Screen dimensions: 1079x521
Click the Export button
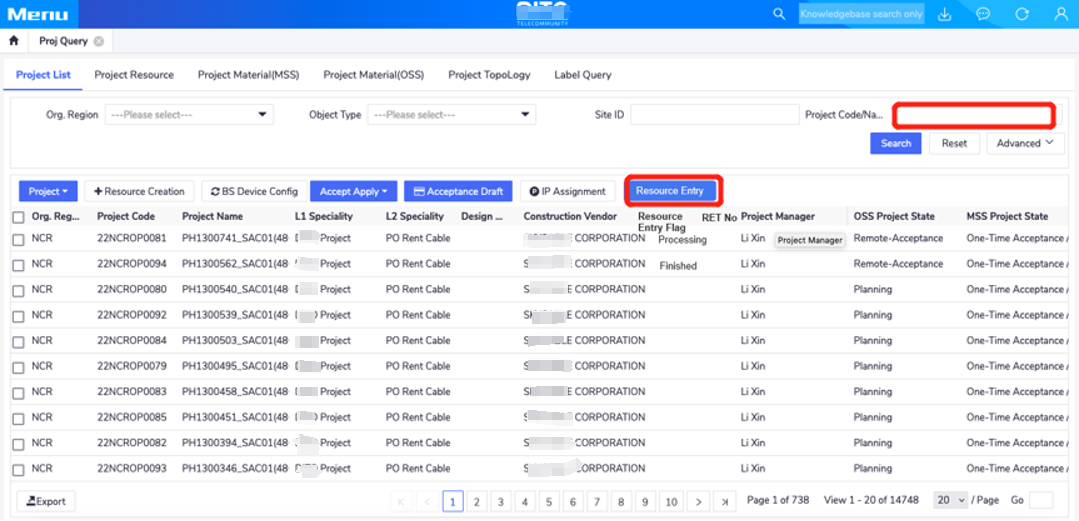point(46,502)
